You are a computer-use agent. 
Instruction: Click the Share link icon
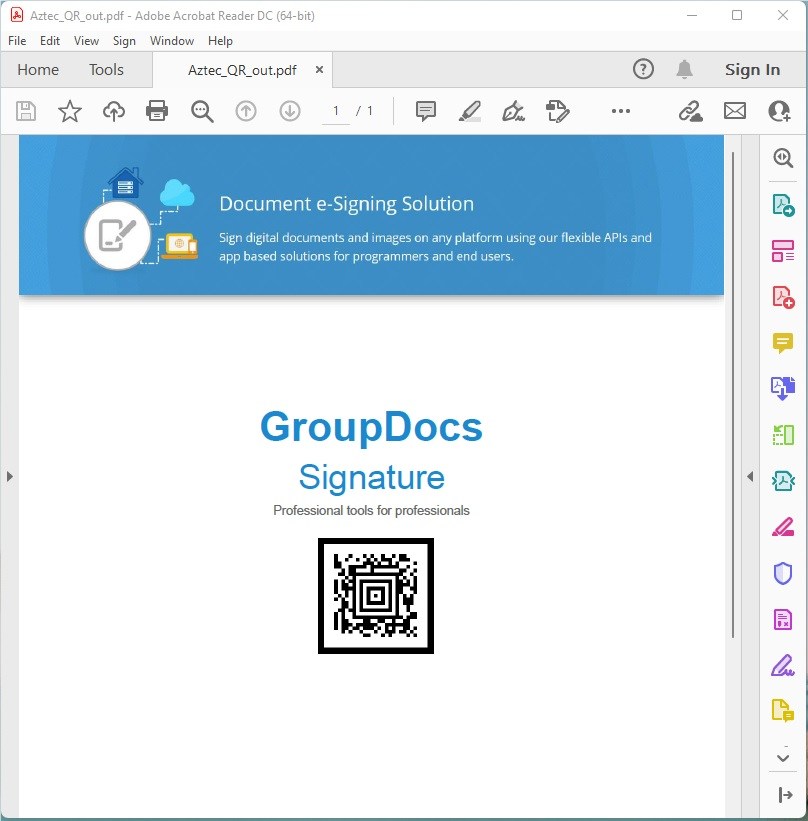[690, 111]
